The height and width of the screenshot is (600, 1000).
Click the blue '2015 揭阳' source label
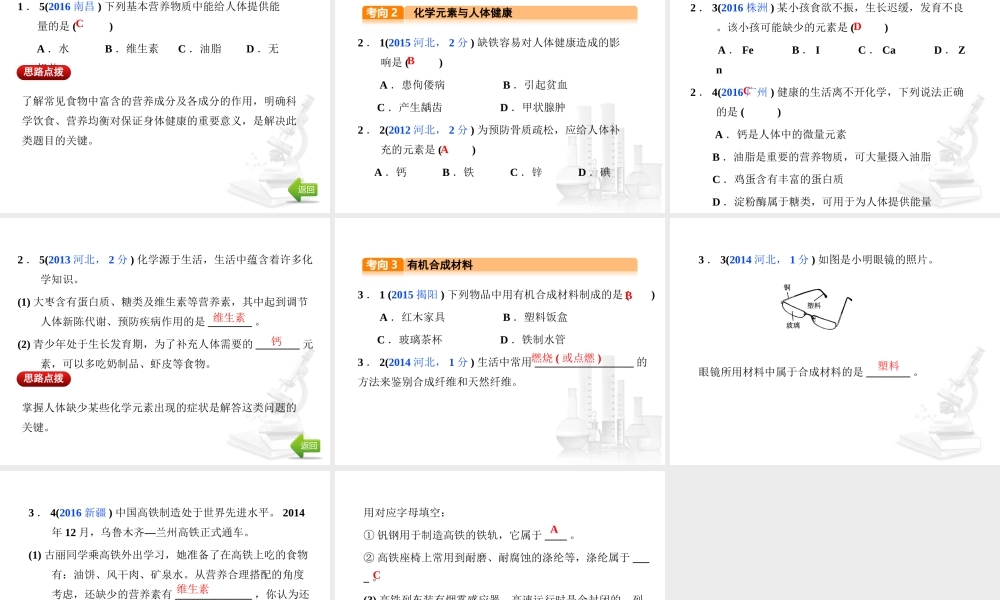point(415,295)
